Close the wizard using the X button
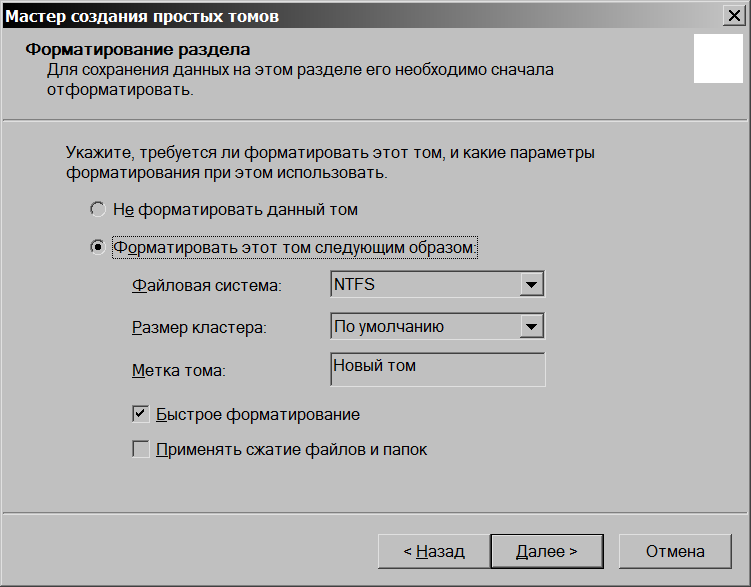751x587 pixels. [x=735, y=16]
